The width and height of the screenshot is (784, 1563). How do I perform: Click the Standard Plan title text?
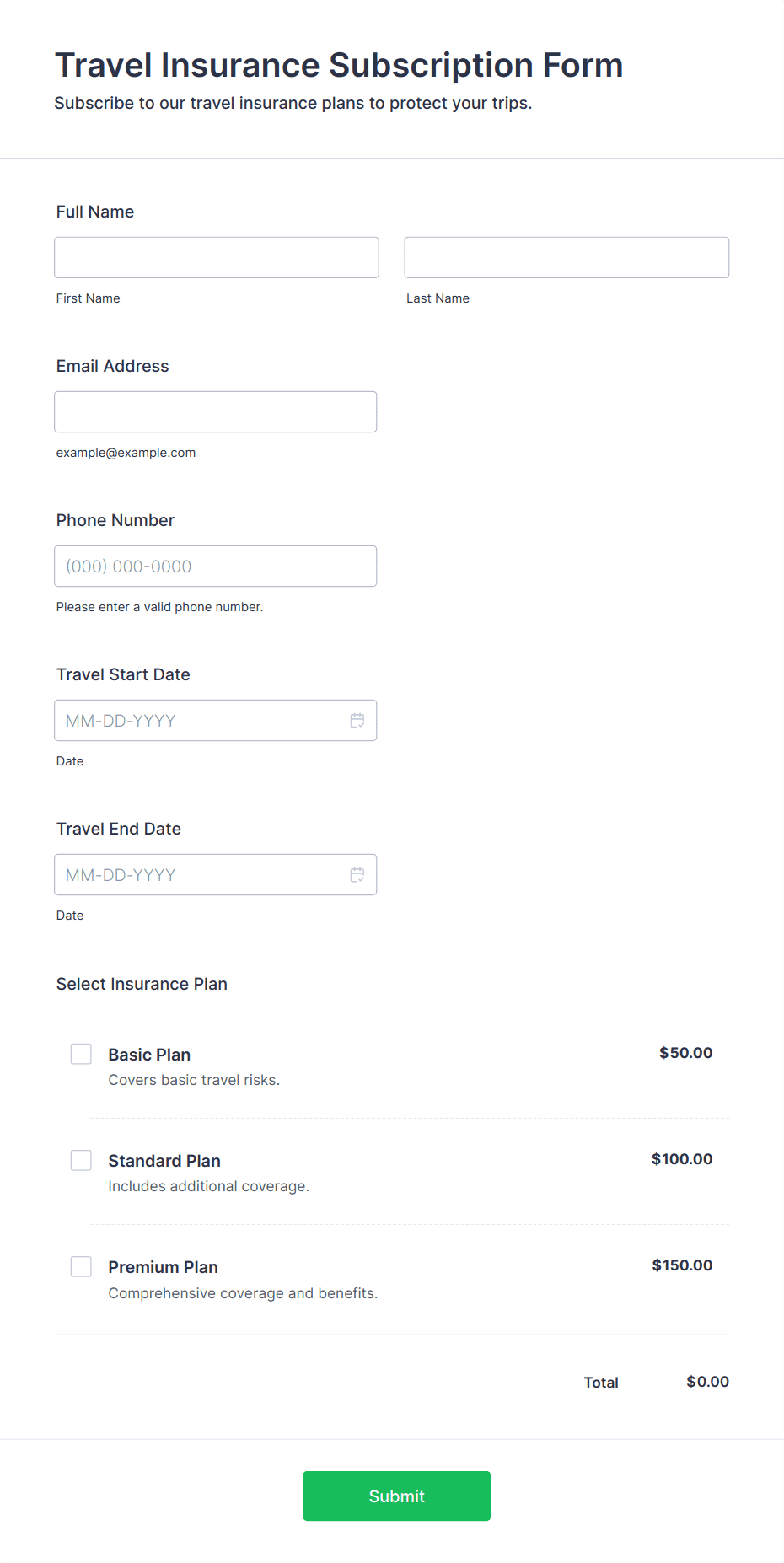tap(164, 1161)
